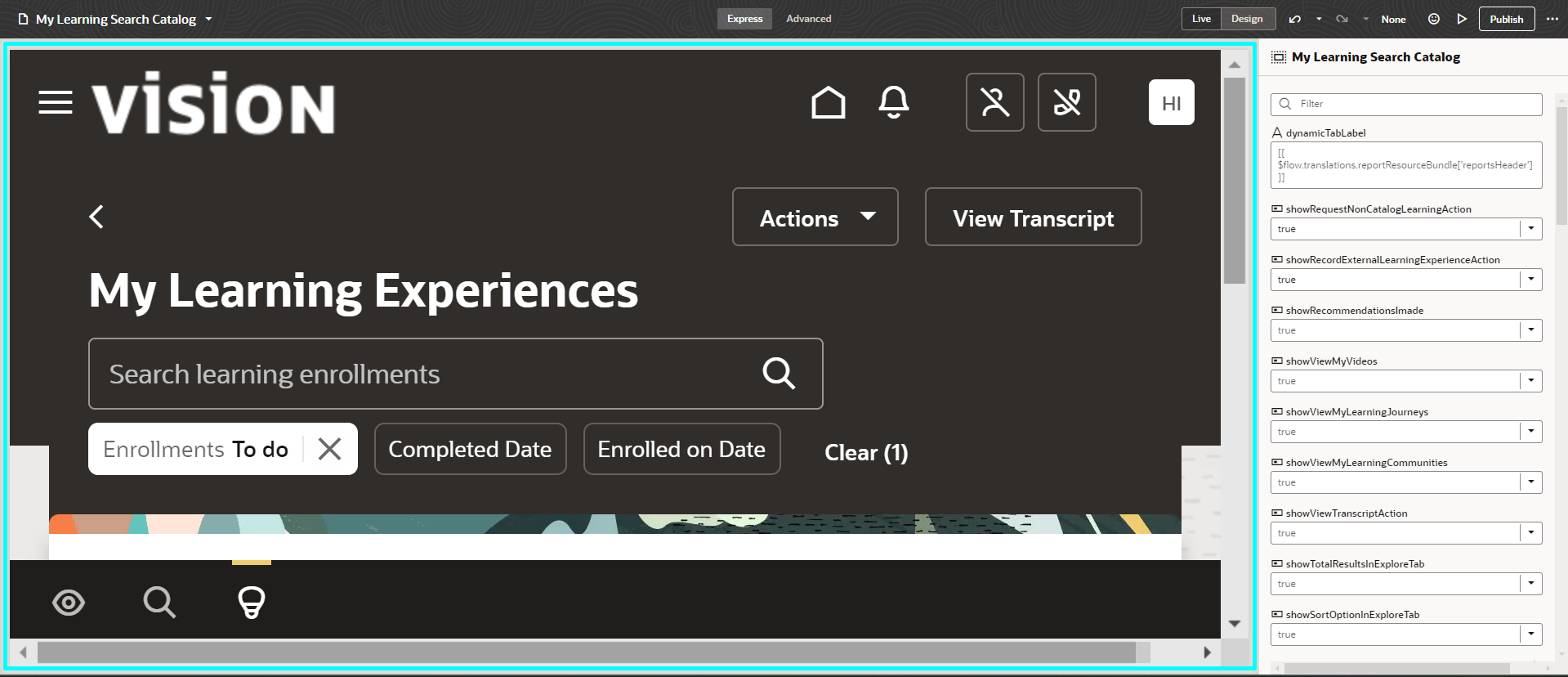This screenshot has height=677, width=1568.
Task: Click the search magnifier in enrollments field
Action: pyautogui.click(x=779, y=374)
